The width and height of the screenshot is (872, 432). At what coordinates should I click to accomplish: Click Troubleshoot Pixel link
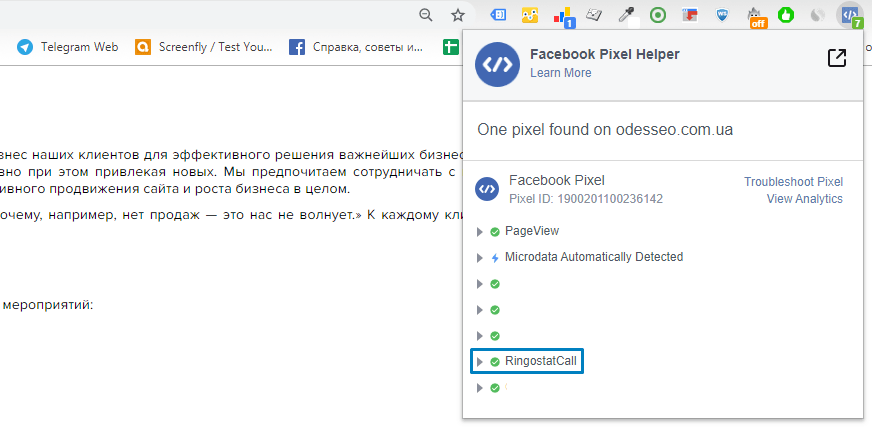[794, 182]
